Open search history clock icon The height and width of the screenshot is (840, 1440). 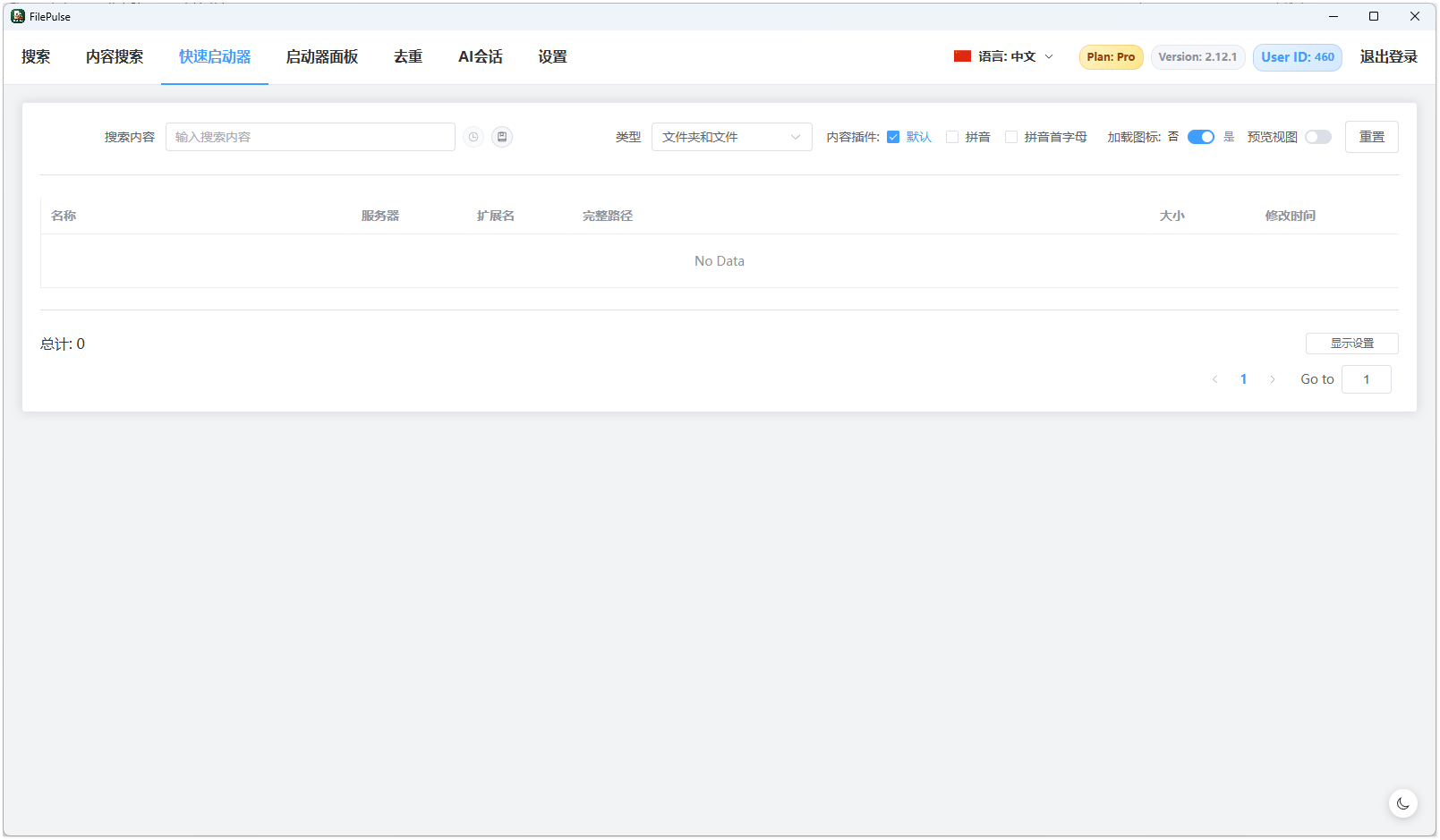pyautogui.click(x=473, y=137)
